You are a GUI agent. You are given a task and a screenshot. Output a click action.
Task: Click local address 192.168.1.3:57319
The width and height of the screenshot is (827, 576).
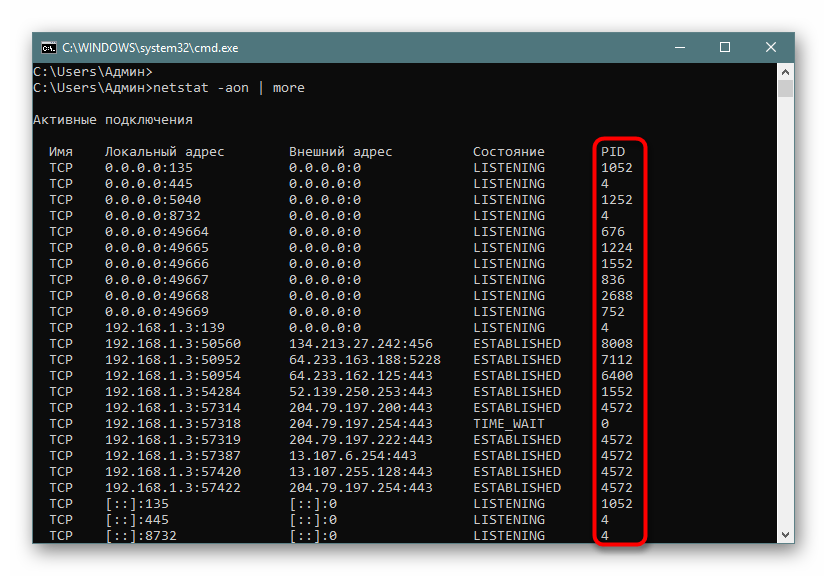[x=173, y=440]
